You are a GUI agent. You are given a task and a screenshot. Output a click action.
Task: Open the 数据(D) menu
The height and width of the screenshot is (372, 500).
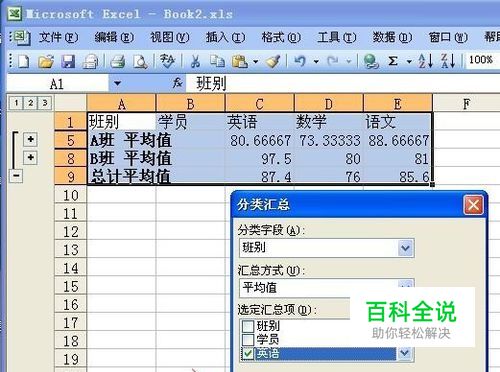pyautogui.click(x=392, y=37)
